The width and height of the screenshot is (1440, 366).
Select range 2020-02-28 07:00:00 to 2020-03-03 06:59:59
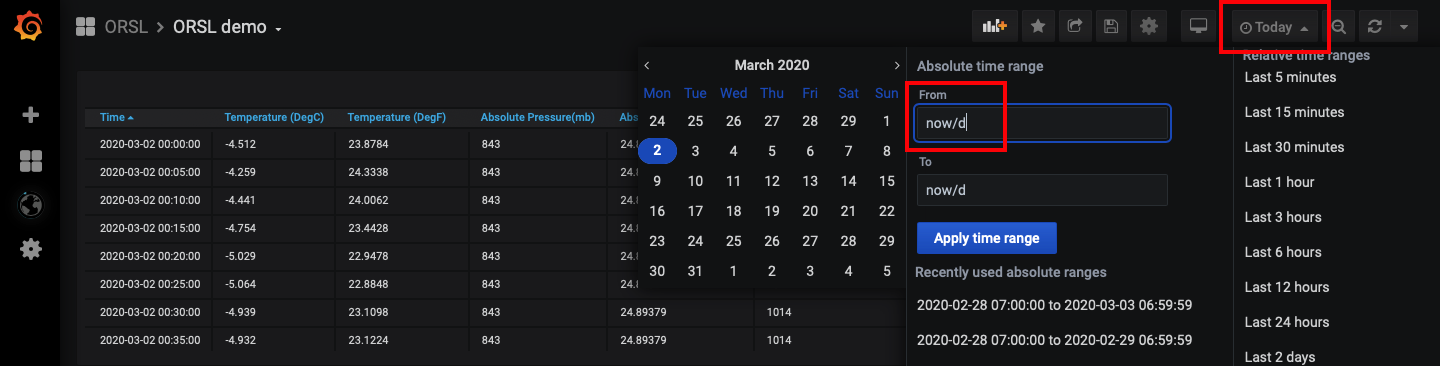[1055, 304]
